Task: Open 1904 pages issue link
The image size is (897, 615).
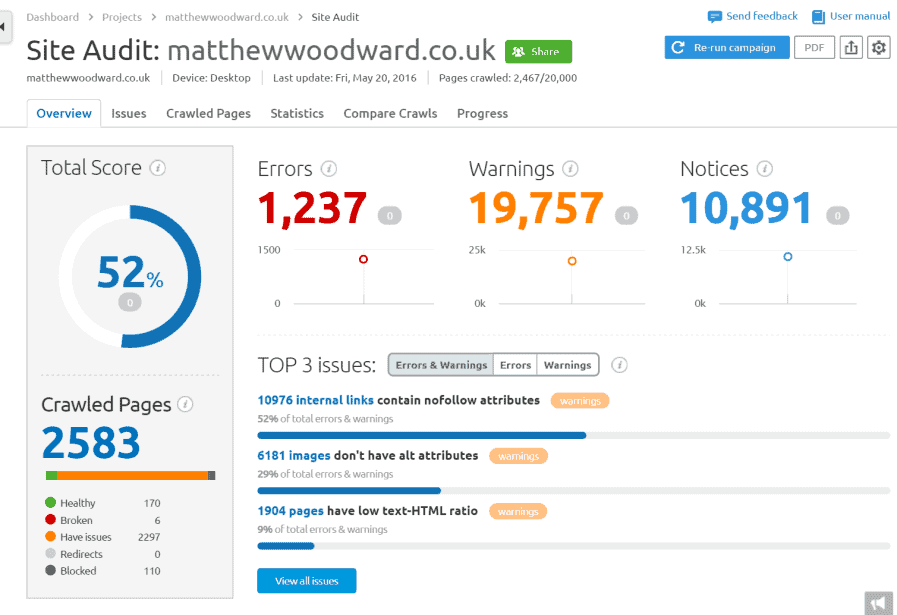Action: coord(291,511)
